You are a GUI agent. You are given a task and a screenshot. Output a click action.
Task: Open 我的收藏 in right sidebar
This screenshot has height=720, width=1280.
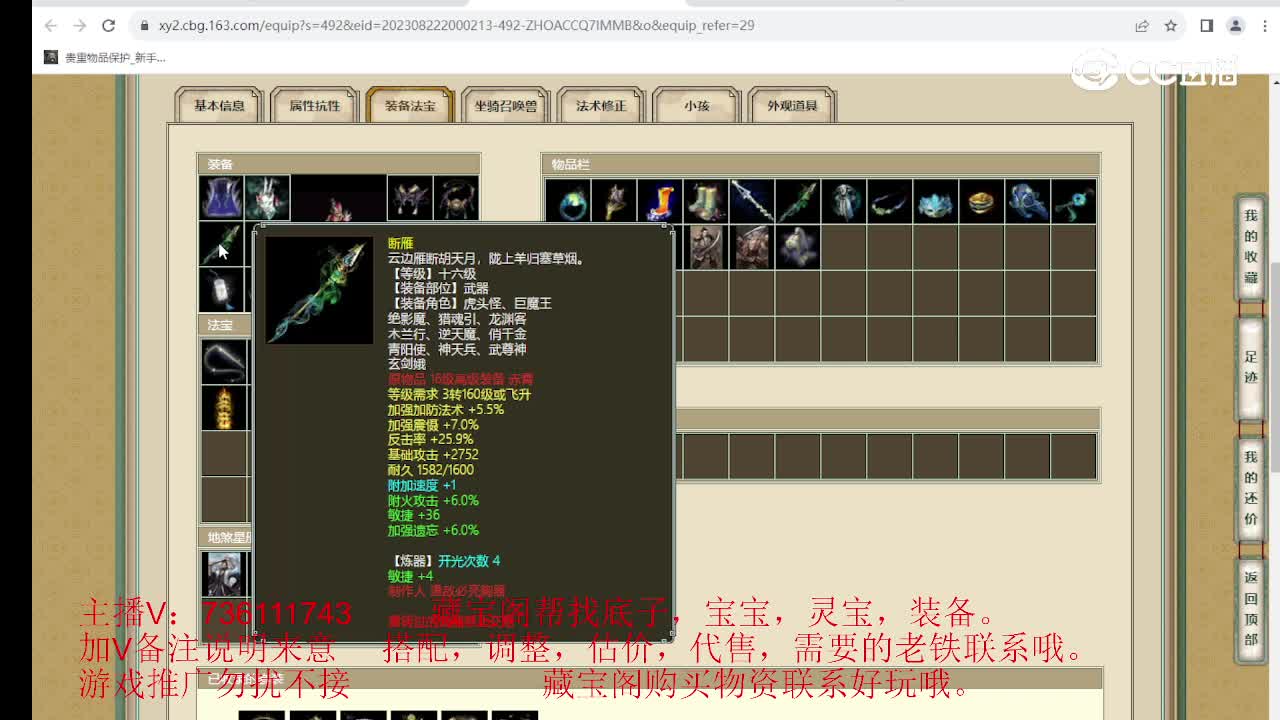tap(1251, 246)
